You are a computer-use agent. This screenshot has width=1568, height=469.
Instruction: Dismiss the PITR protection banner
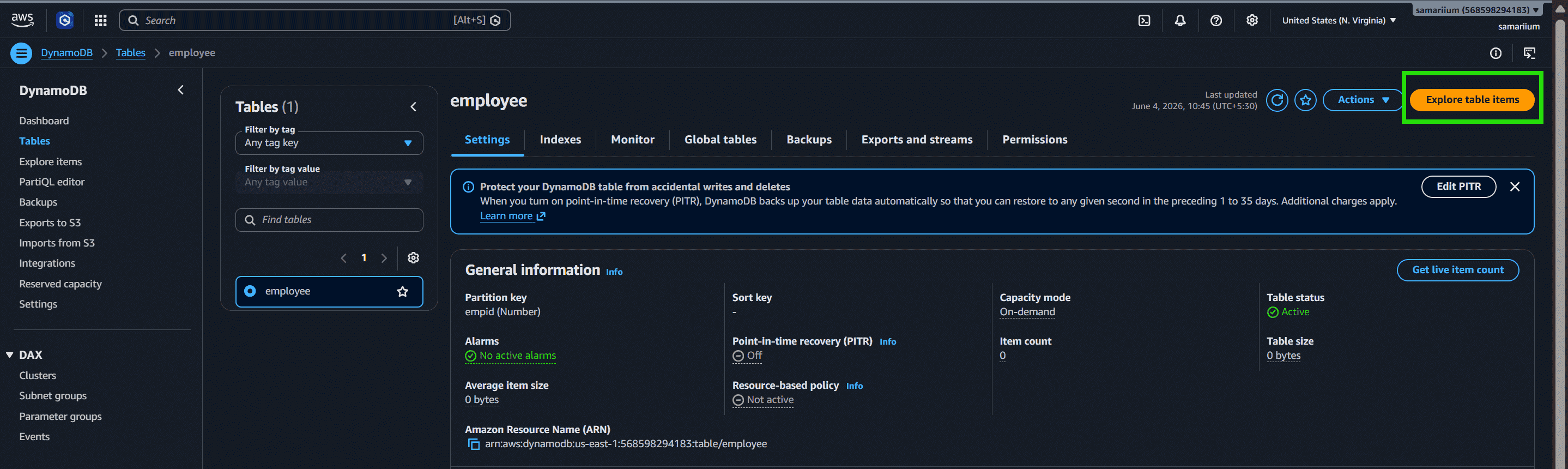pos(1515,187)
